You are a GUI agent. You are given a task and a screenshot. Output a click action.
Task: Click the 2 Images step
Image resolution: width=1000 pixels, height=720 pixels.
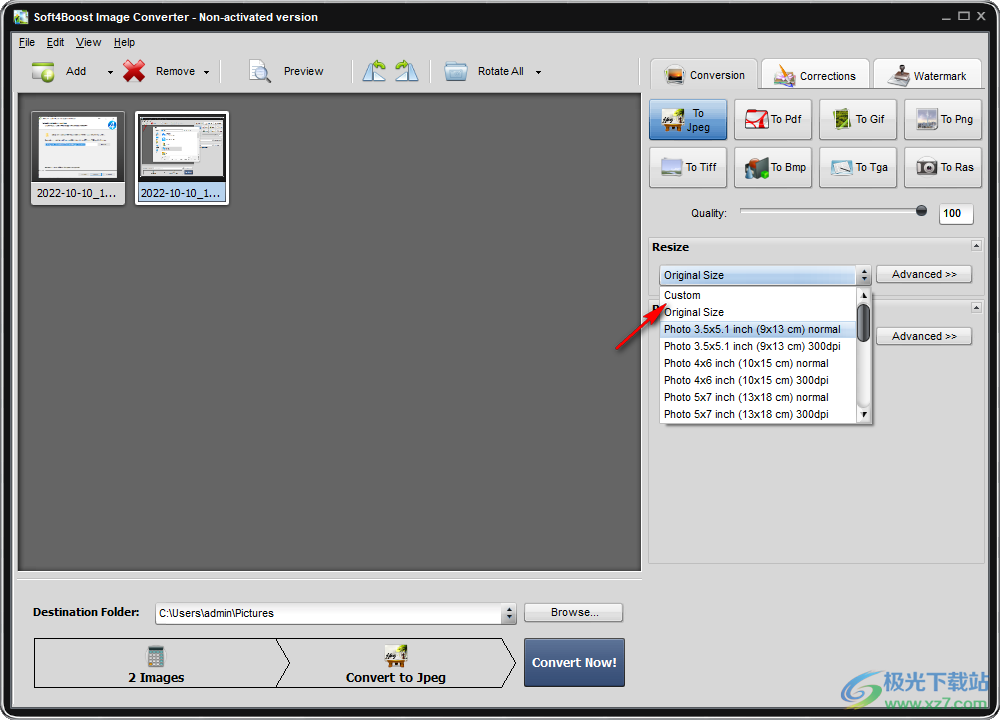(x=156, y=663)
